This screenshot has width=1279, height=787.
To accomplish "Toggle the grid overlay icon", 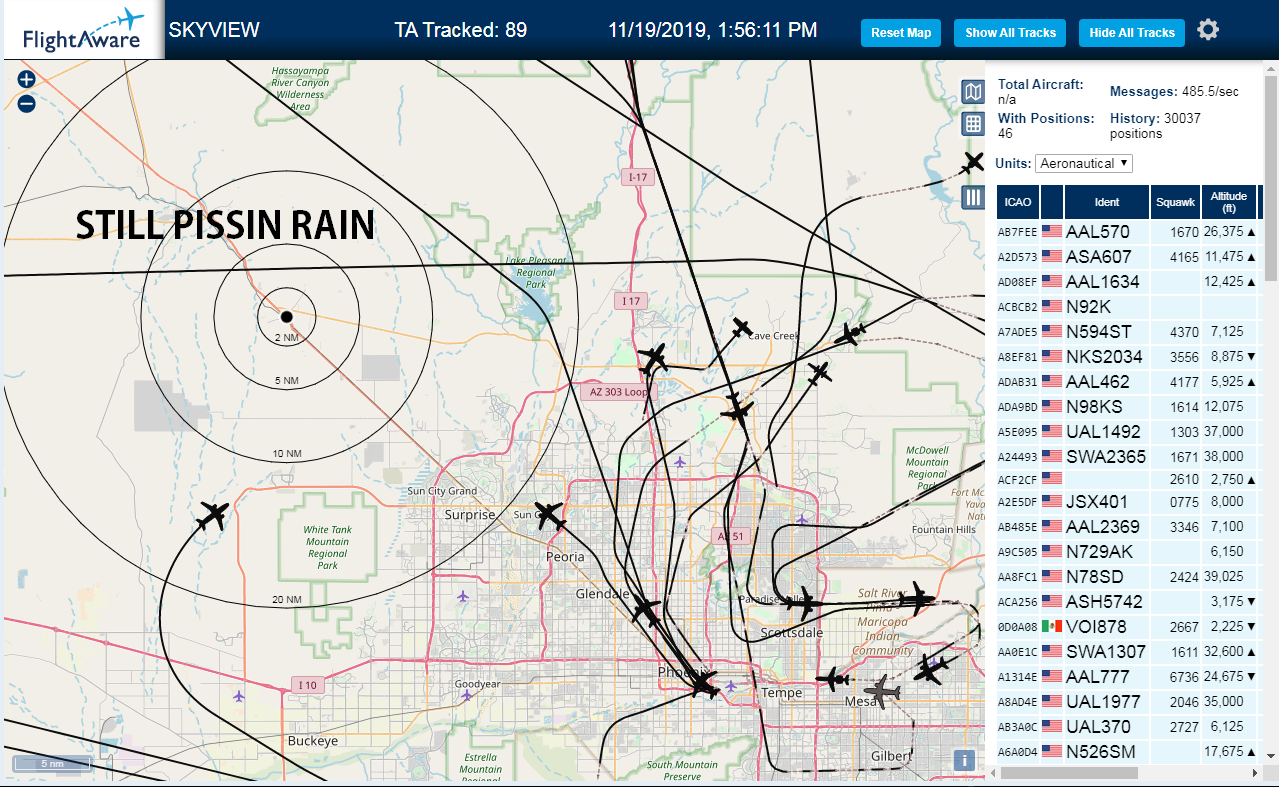I will point(973,124).
